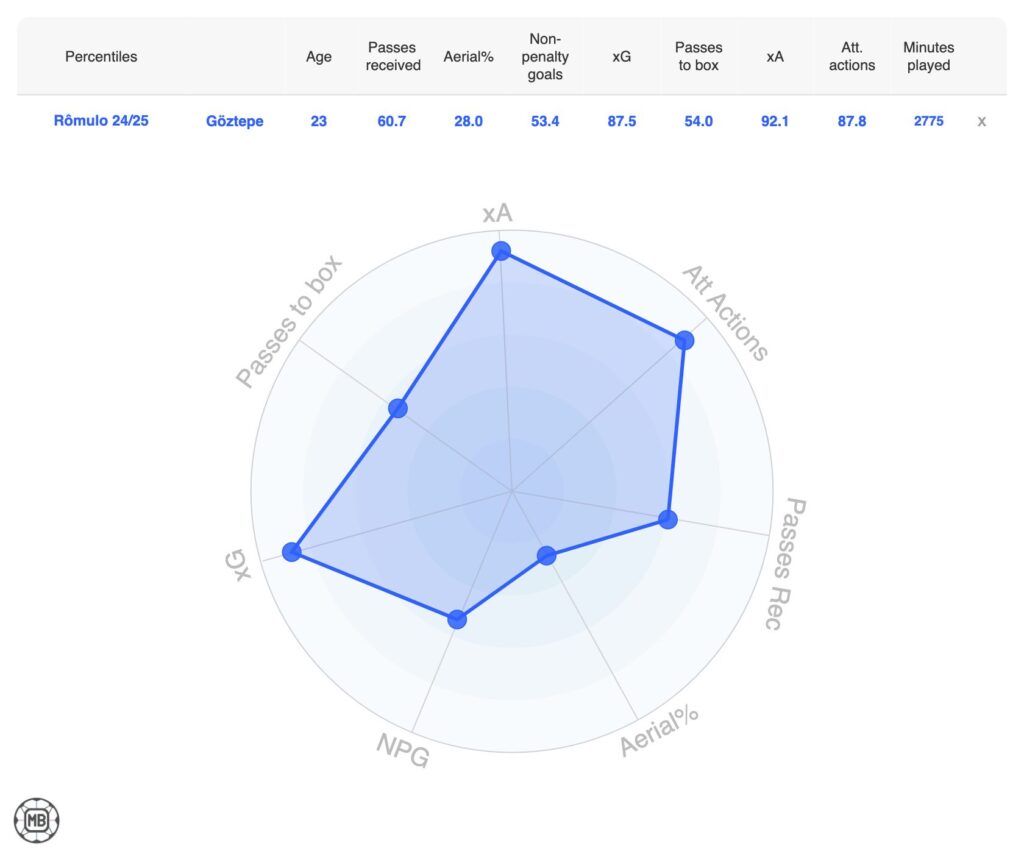The width and height of the screenshot is (1024, 857).
Task: Select the xA data point on radar
Action: click(501, 251)
